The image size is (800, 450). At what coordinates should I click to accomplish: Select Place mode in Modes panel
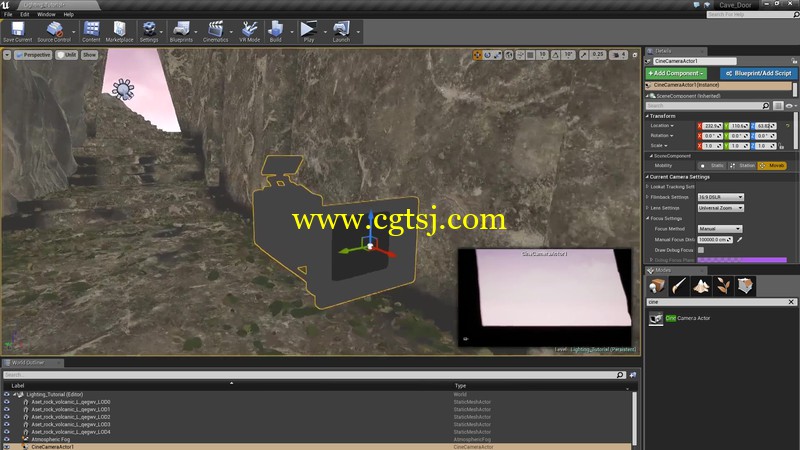tap(657, 286)
